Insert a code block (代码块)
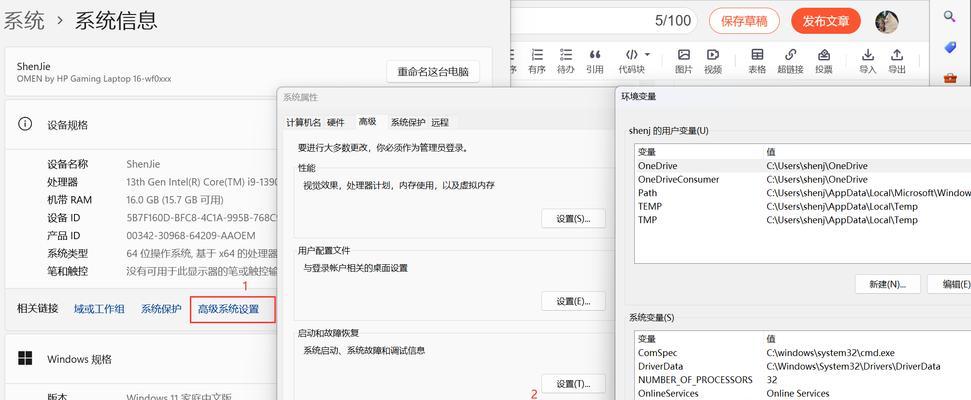This screenshot has height=400, width=971. click(632, 61)
